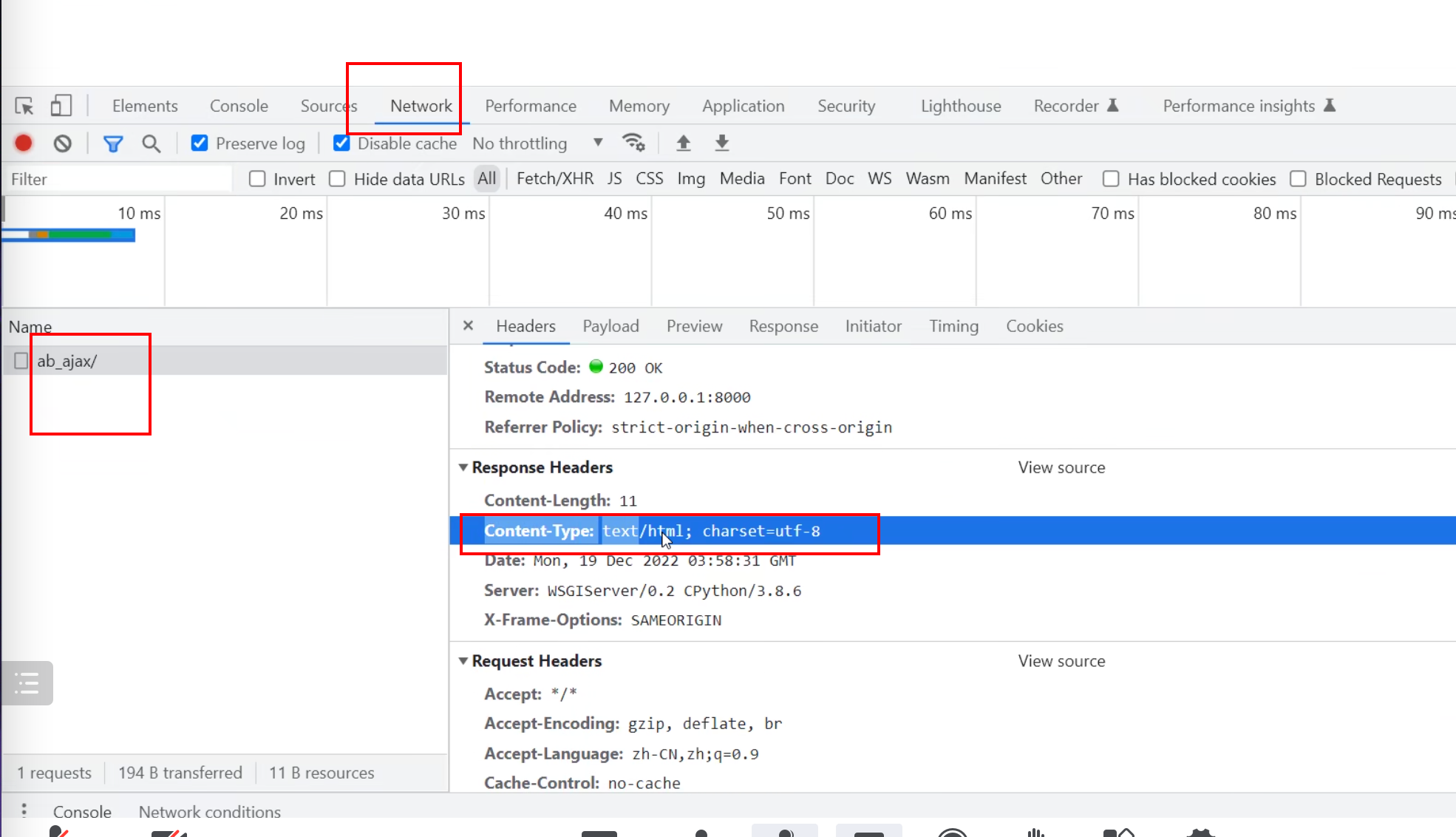This screenshot has width=1456, height=837.
Task: Open the Application tab
Action: pos(744,106)
